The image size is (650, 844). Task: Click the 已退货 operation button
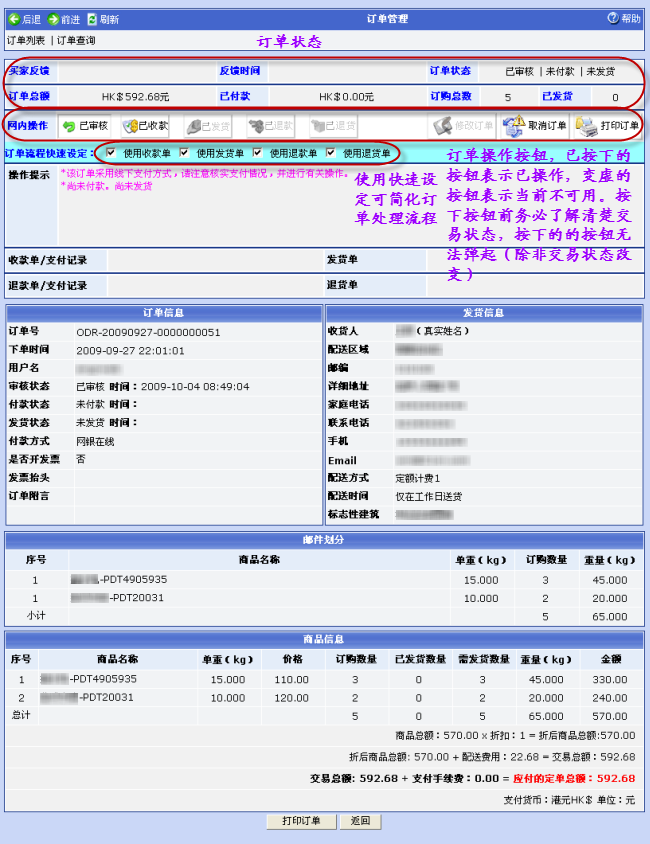[333, 126]
